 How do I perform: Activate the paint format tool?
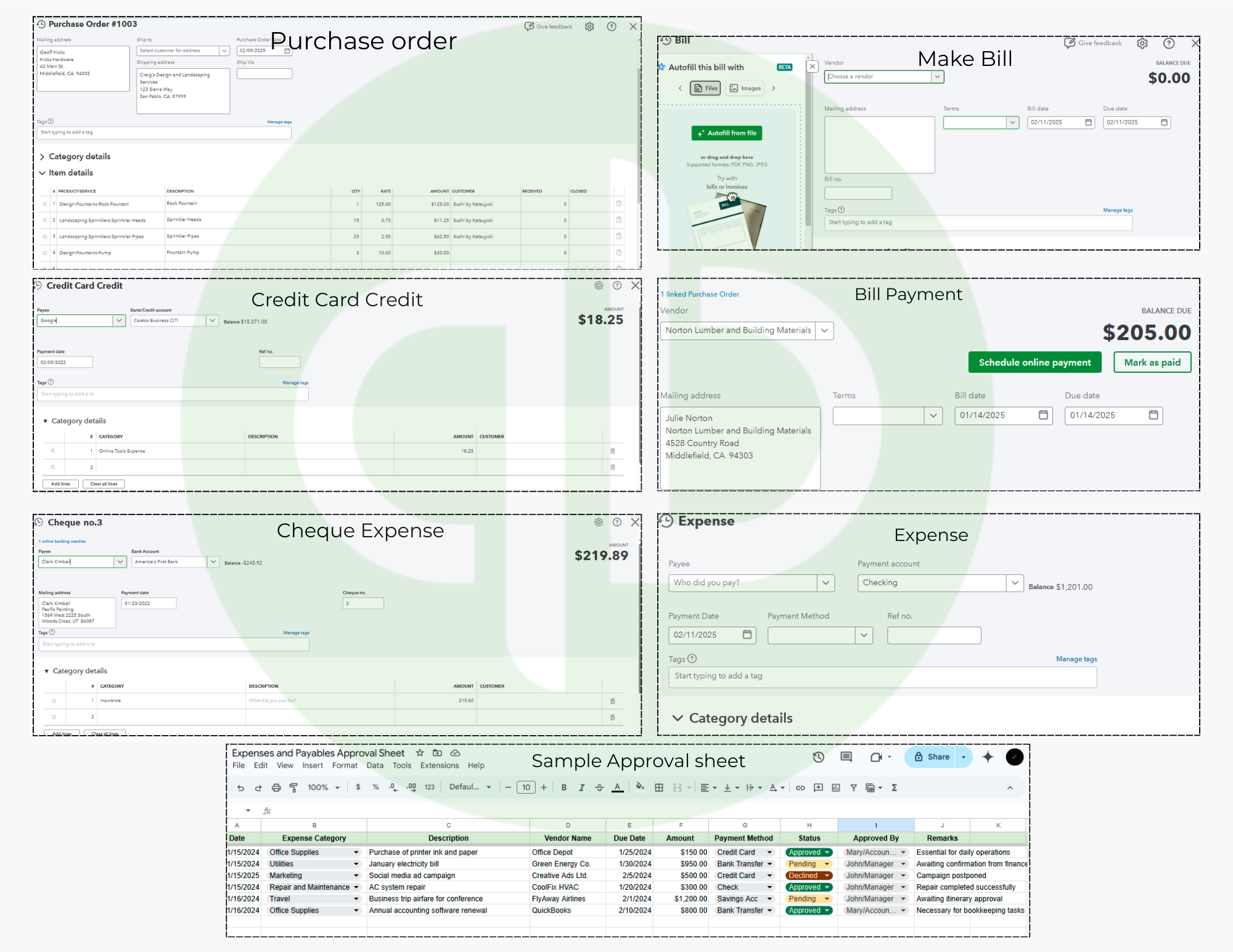(293, 787)
